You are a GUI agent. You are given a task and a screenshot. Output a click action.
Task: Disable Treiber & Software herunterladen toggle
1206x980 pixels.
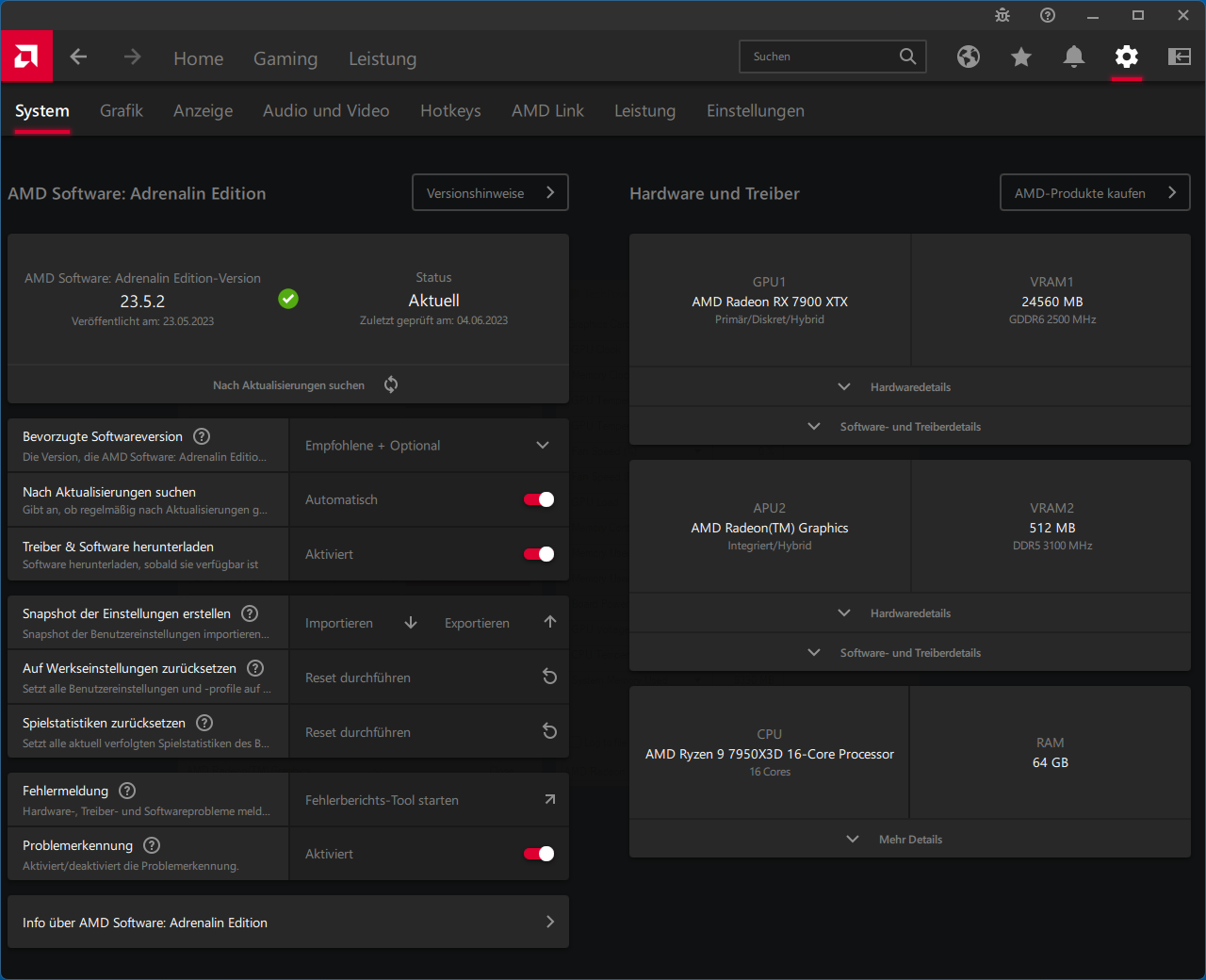[539, 554]
